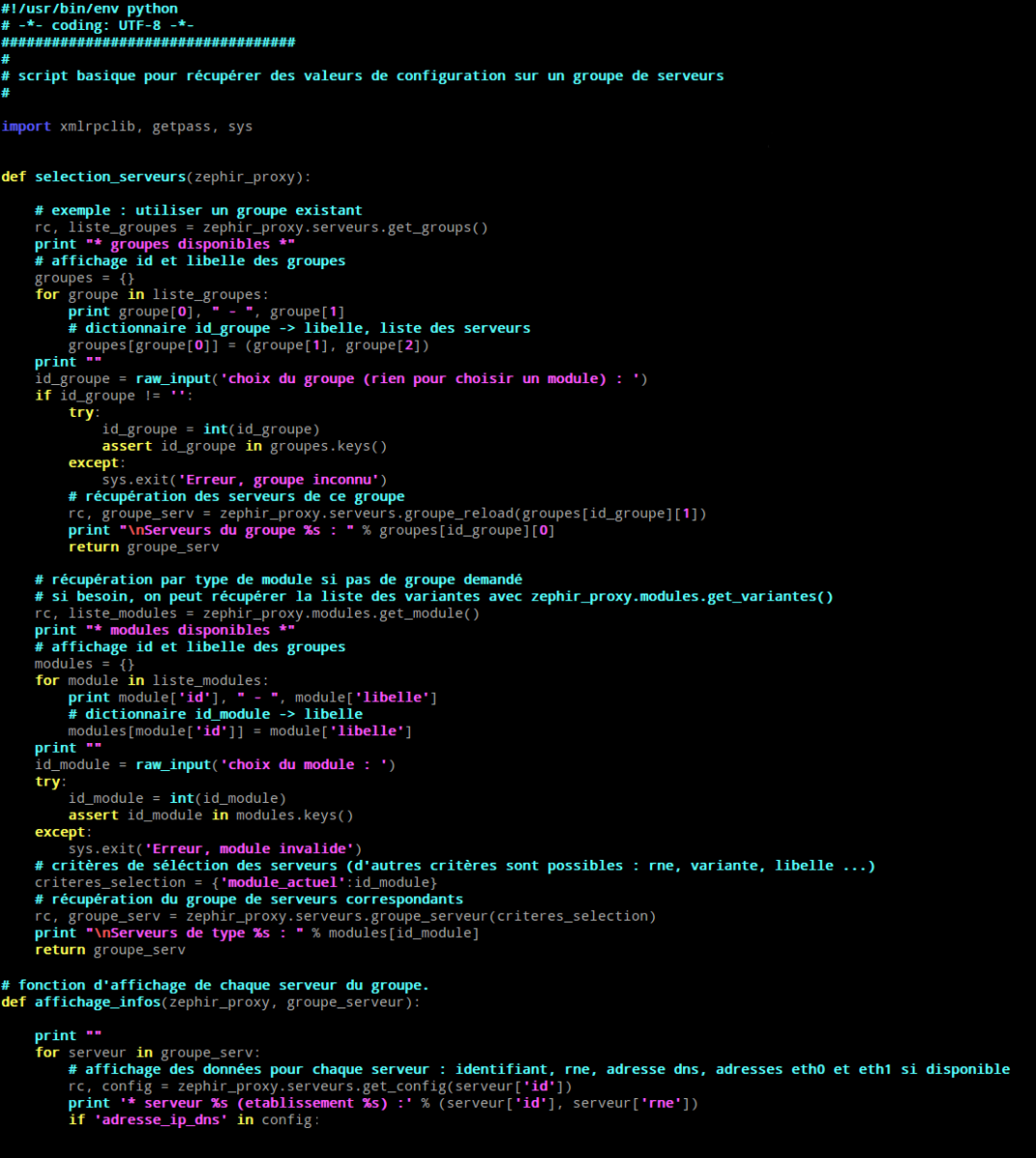Click the line 'print module['id'], " - ", module['libelle']'
Screen dimensions: 1036x1158
tap(253, 698)
